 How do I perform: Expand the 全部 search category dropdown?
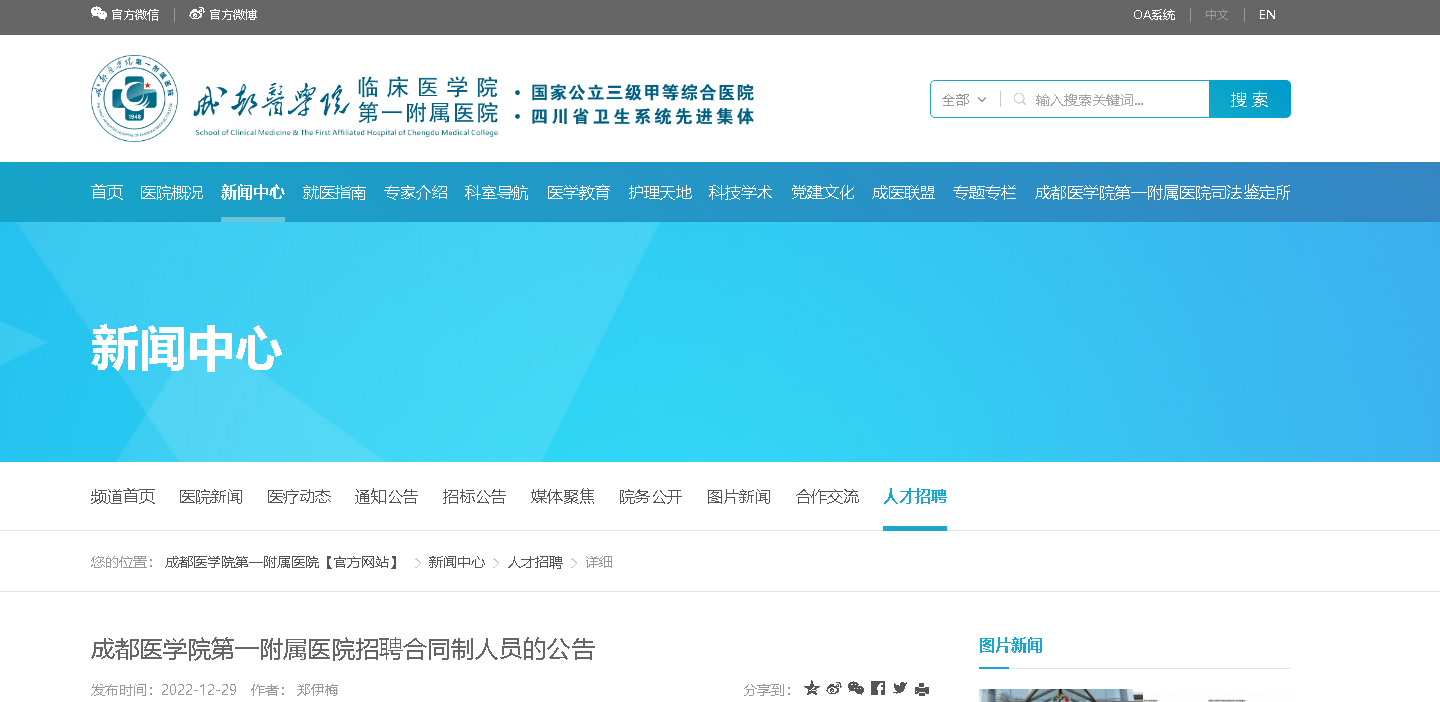964,100
